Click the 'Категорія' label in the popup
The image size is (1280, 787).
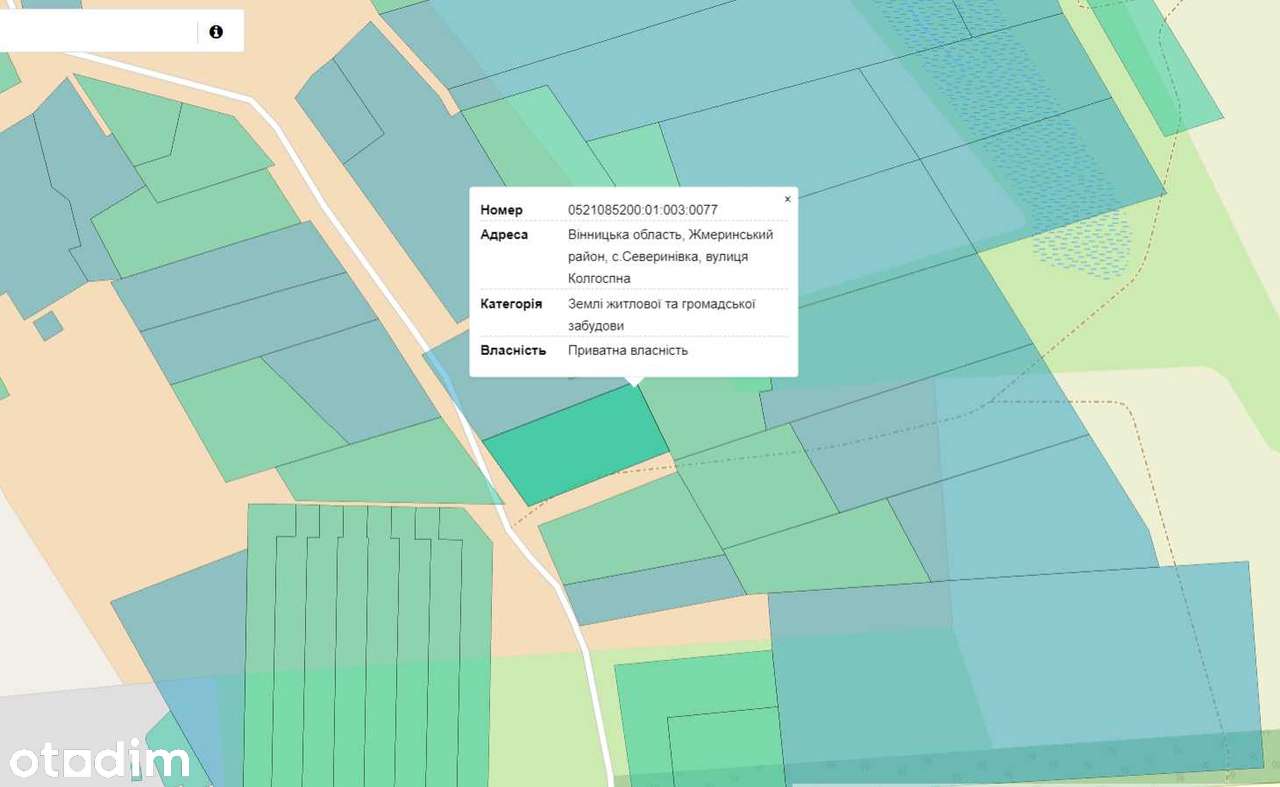click(511, 303)
